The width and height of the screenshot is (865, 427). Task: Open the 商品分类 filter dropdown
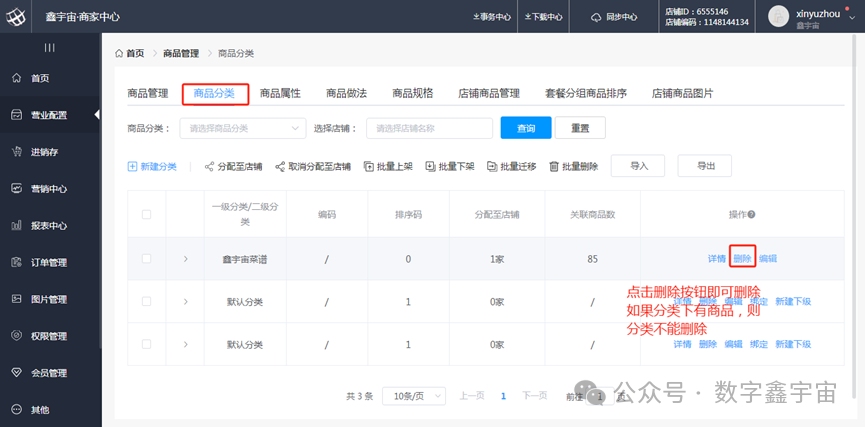pos(243,128)
